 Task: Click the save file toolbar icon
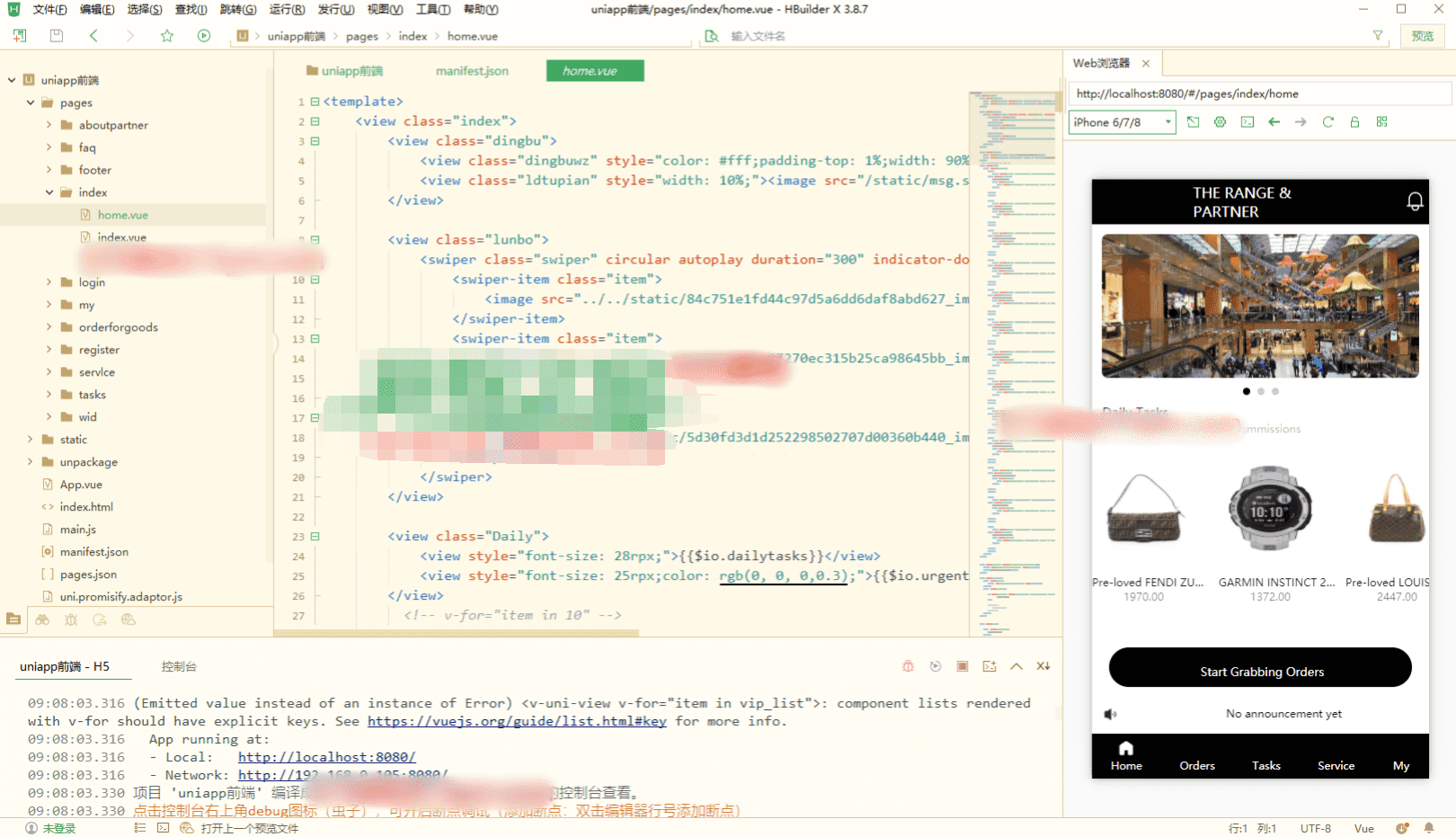[57, 36]
